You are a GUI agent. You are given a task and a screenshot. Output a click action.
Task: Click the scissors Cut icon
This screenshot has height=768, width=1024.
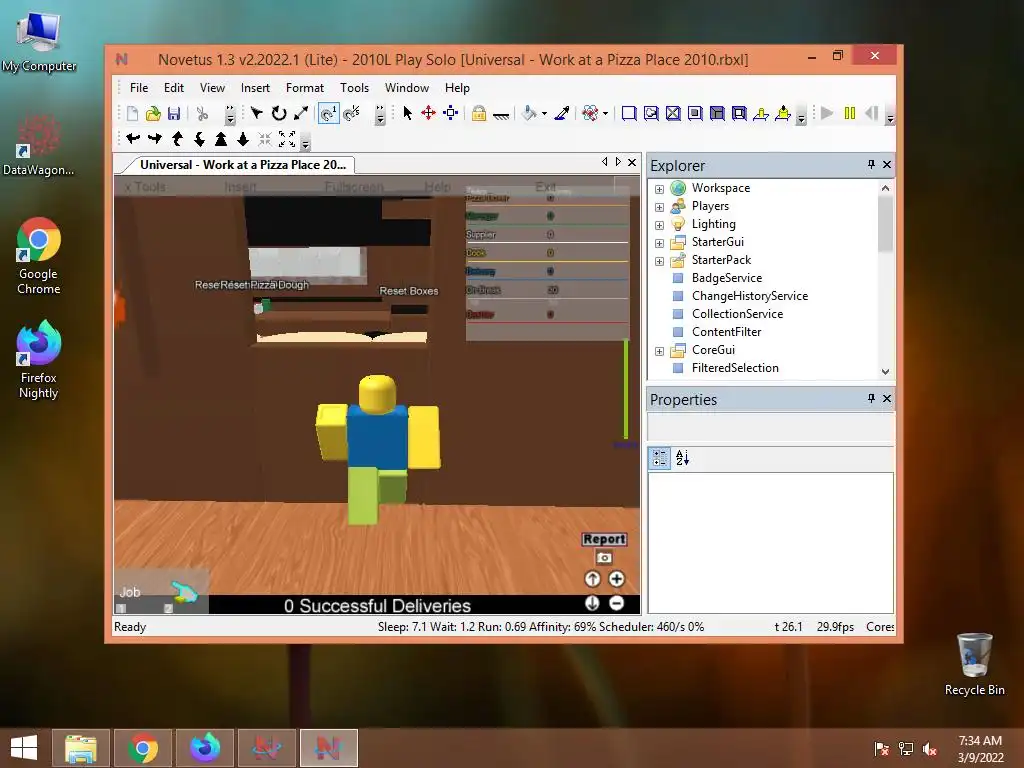[x=202, y=114]
